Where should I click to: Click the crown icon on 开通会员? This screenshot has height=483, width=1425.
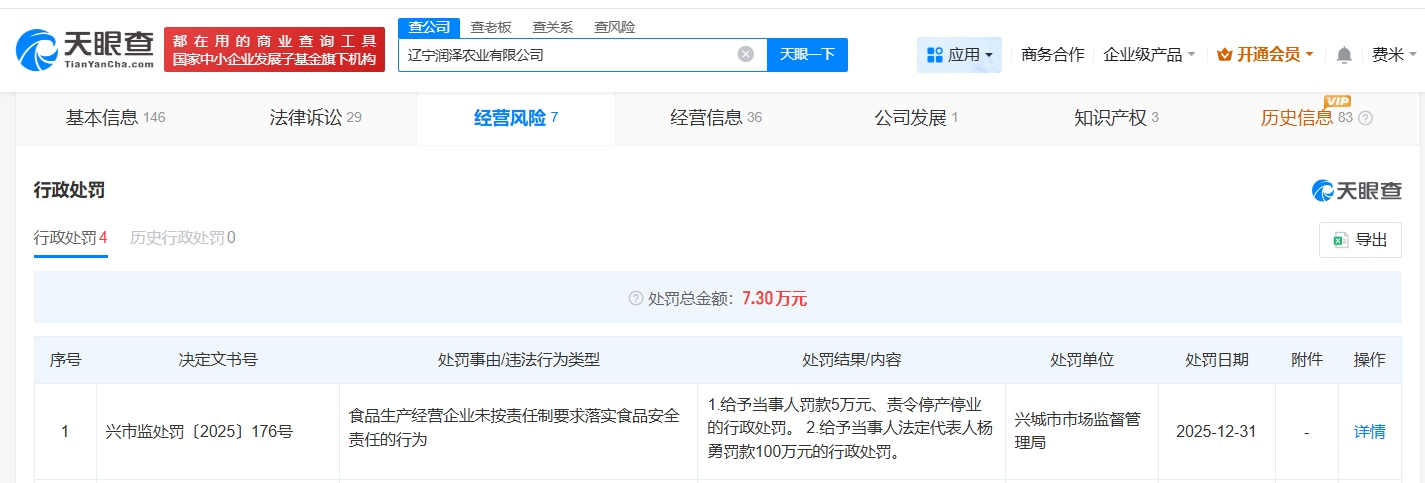[1224, 55]
